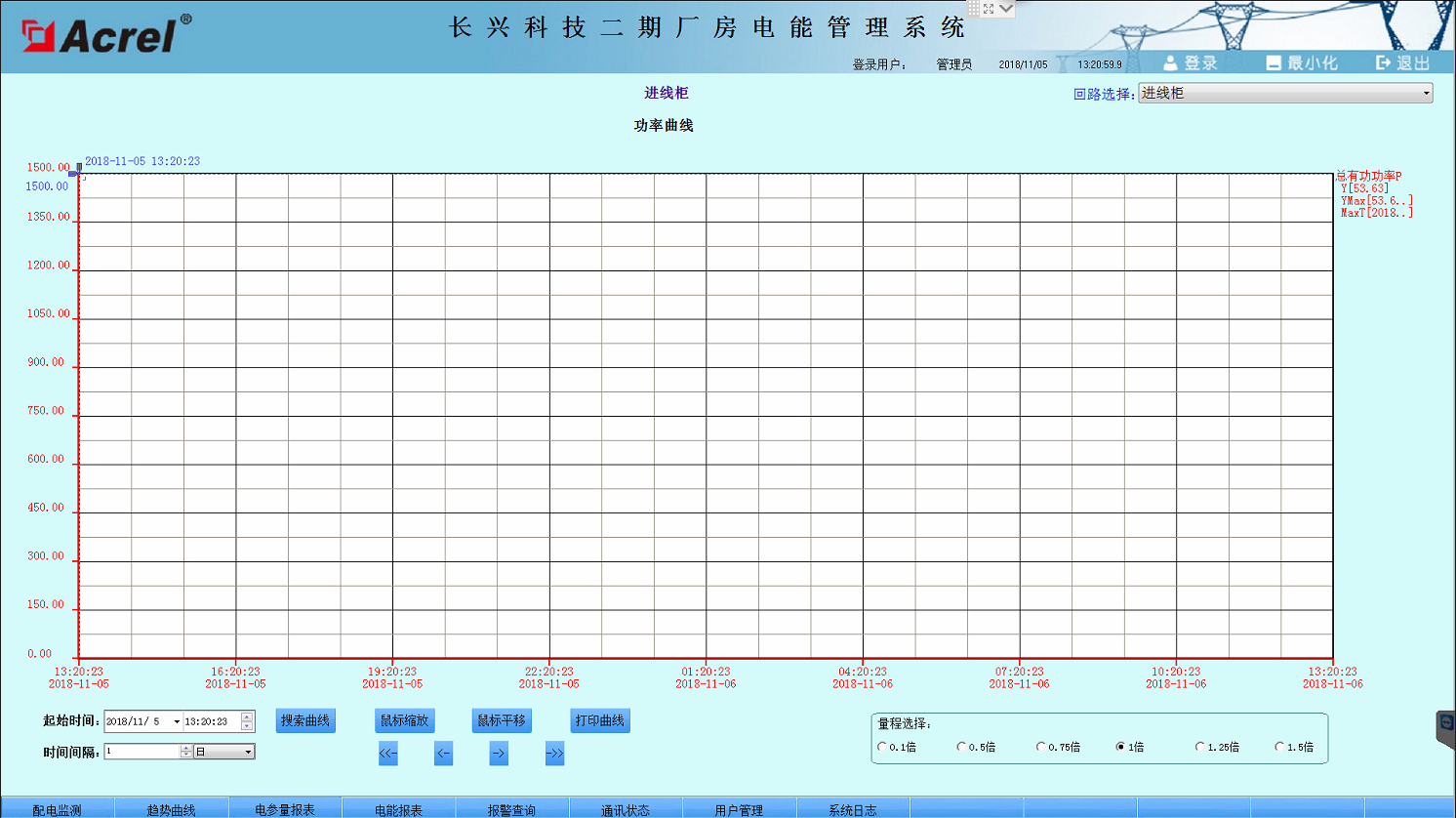Select the 0.5倍 range radio button
Image resolution: width=1456 pixels, height=818 pixels.
(961, 746)
